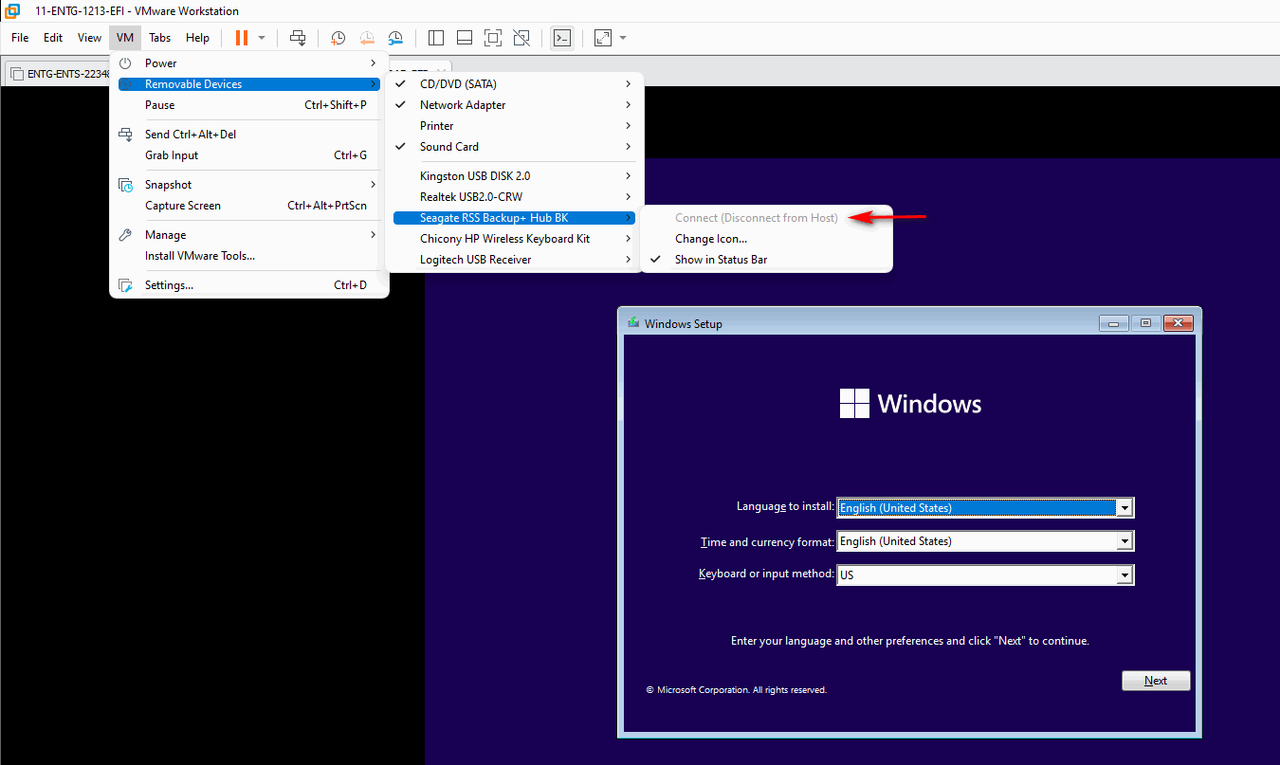The height and width of the screenshot is (765, 1280).
Task: Open the File menu
Action: [x=20, y=38]
